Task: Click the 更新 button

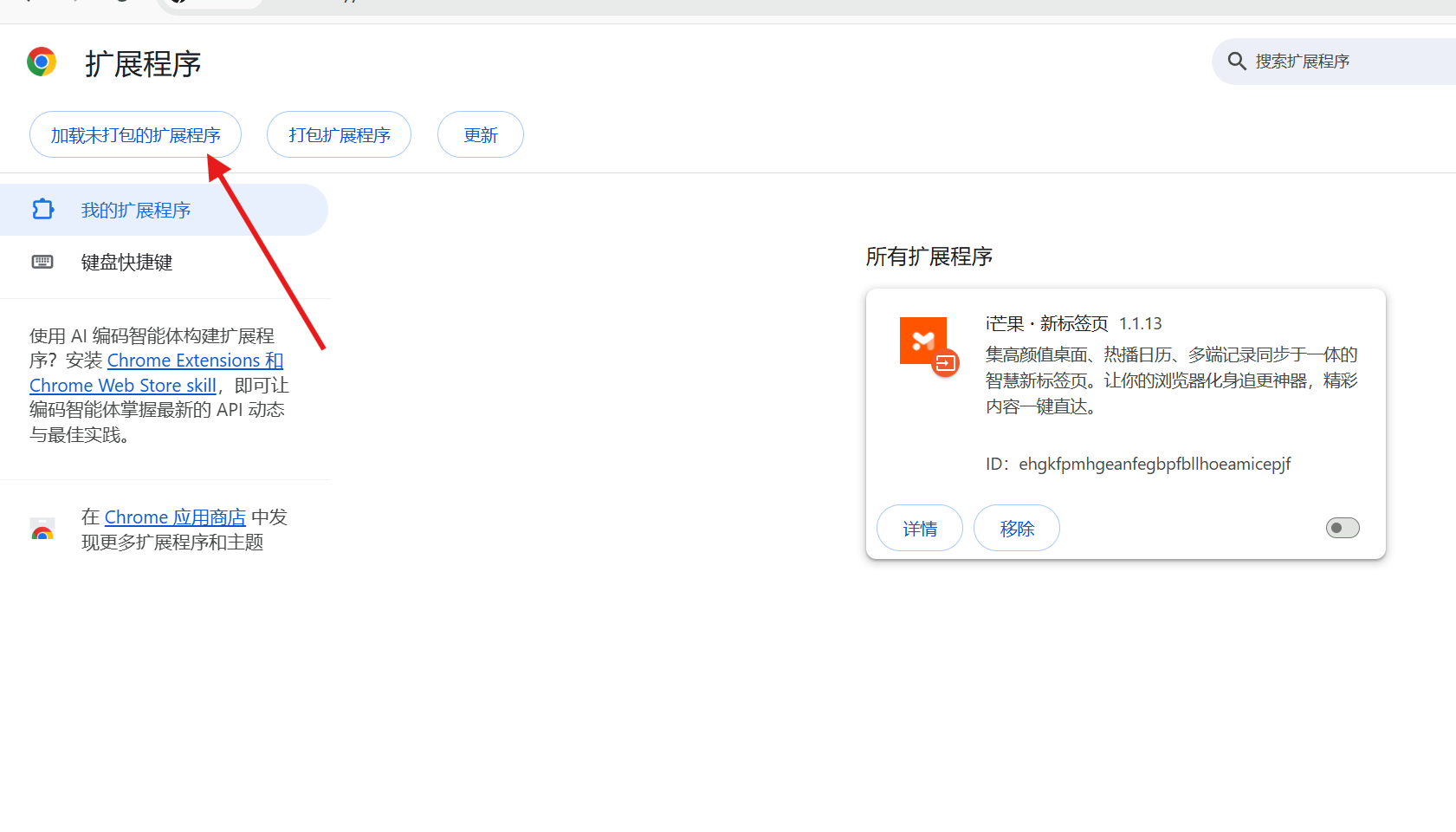Action: click(481, 135)
